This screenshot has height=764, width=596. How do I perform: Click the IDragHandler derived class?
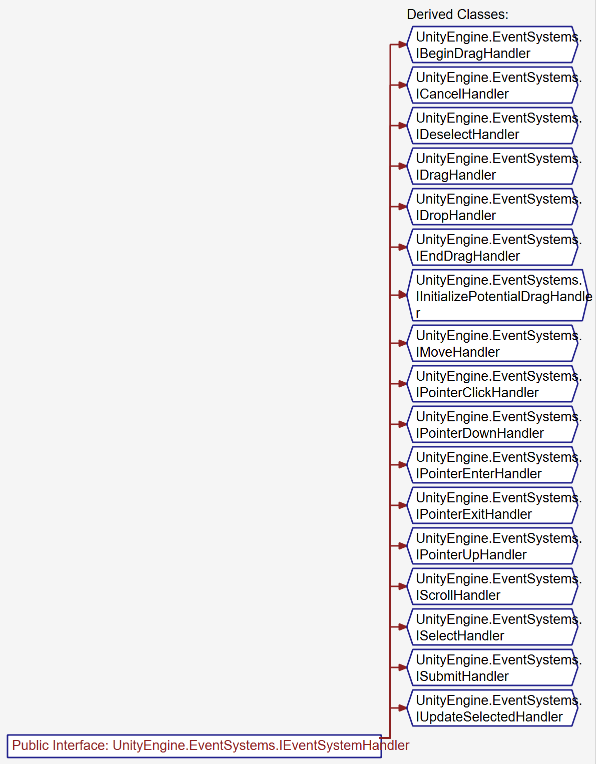pyautogui.click(x=493, y=166)
